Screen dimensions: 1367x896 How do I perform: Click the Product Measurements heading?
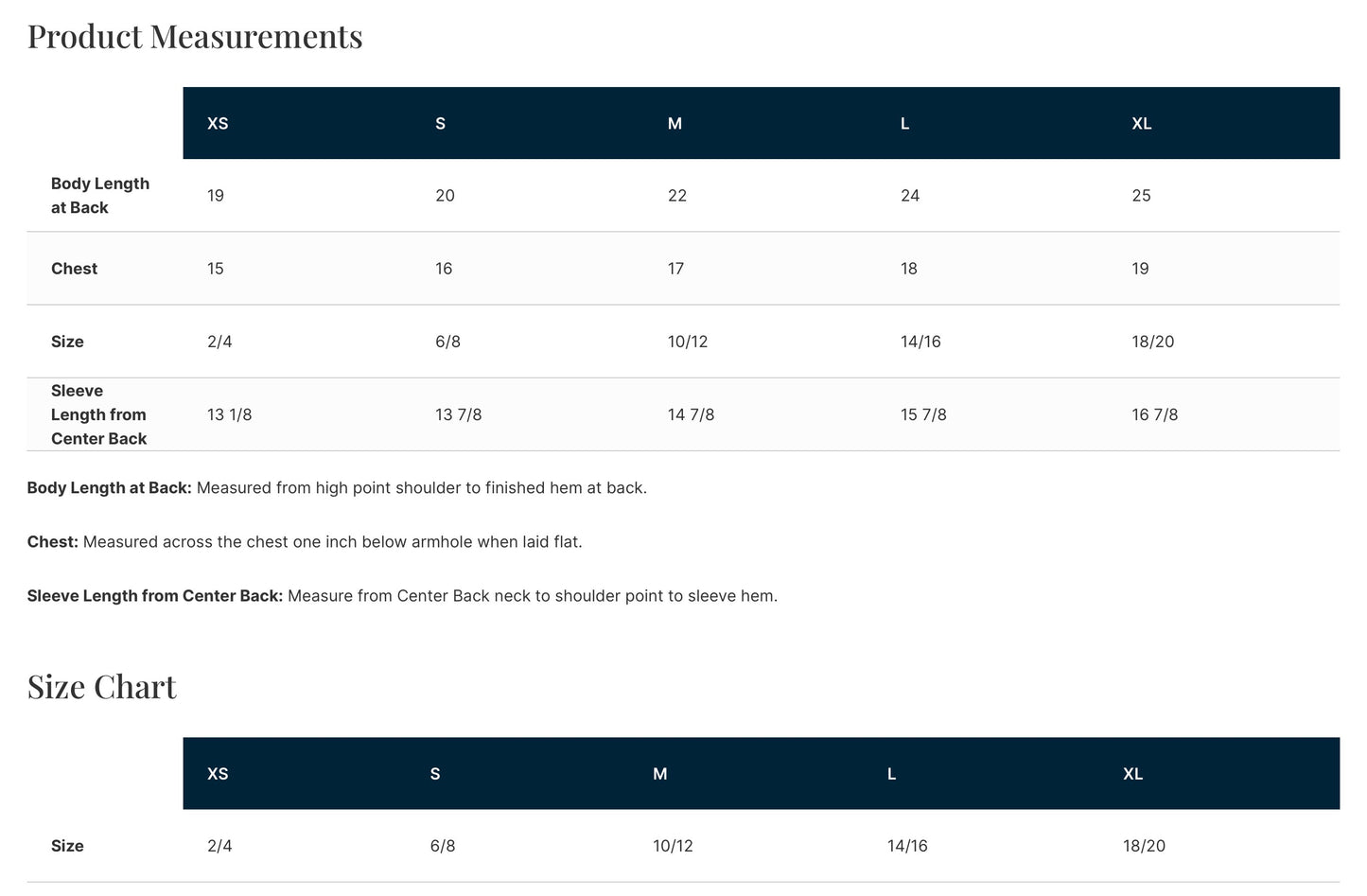[x=195, y=36]
